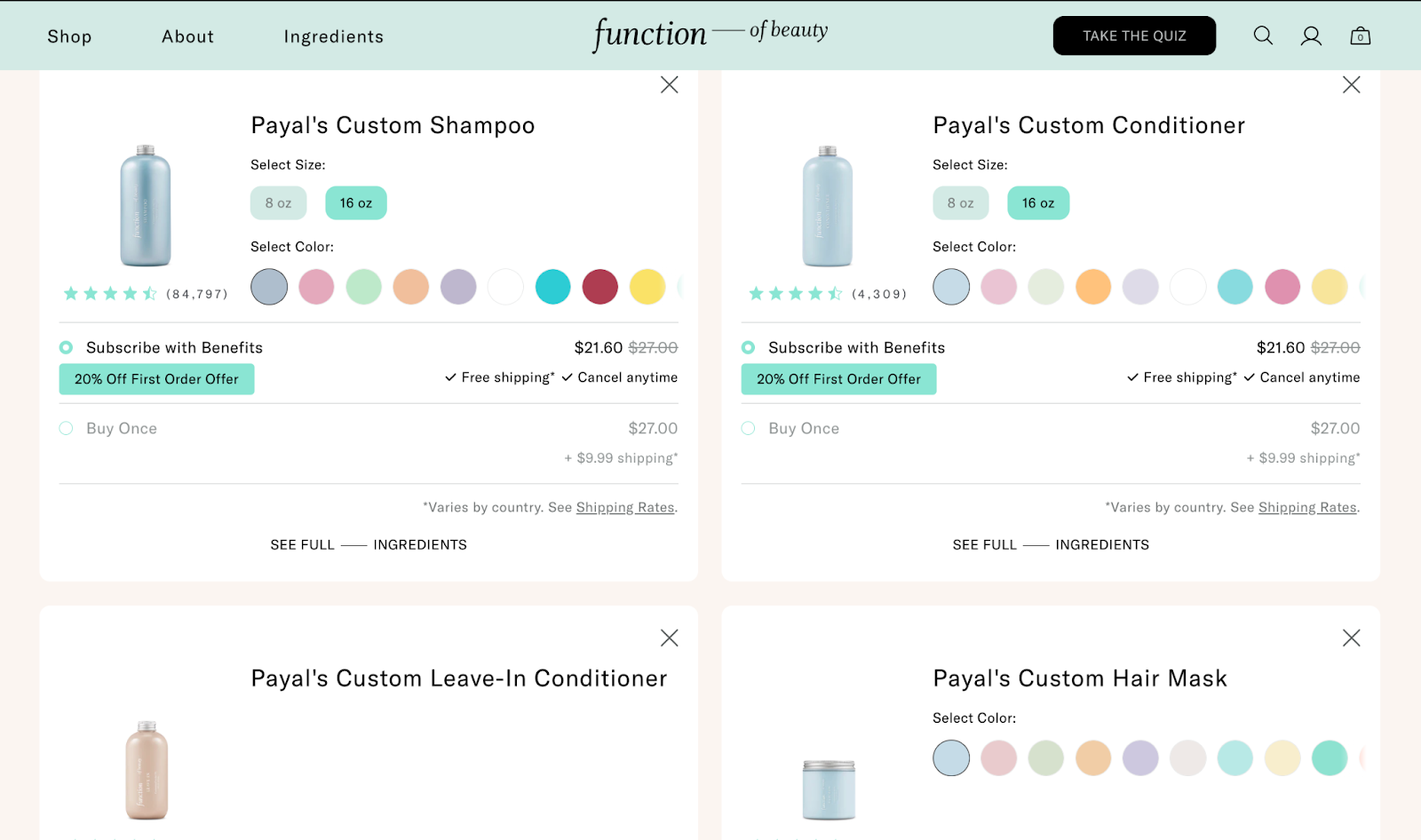1421x840 pixels.
Task: Open the shopping bag cart icon
Action: [1360, 36]
